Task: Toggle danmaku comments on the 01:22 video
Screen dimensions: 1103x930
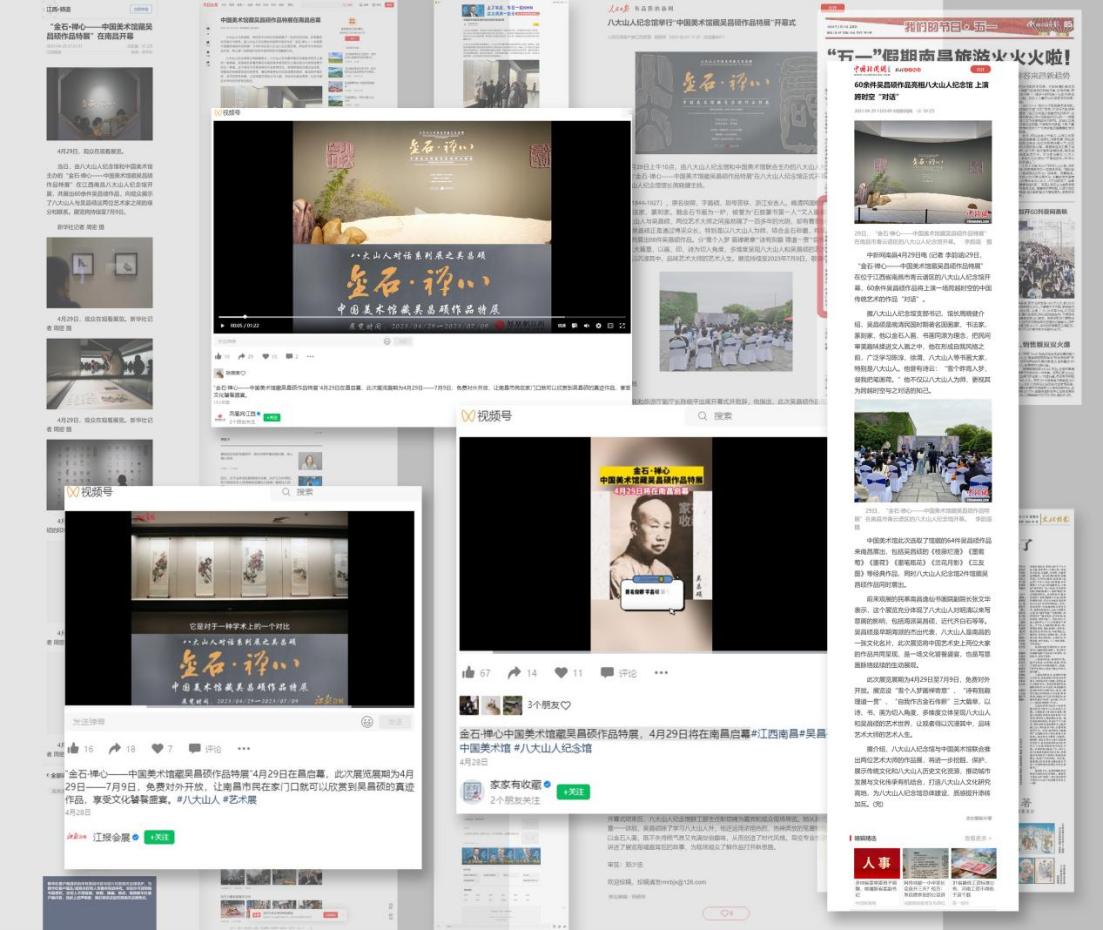Action: [x=575, y=326]
